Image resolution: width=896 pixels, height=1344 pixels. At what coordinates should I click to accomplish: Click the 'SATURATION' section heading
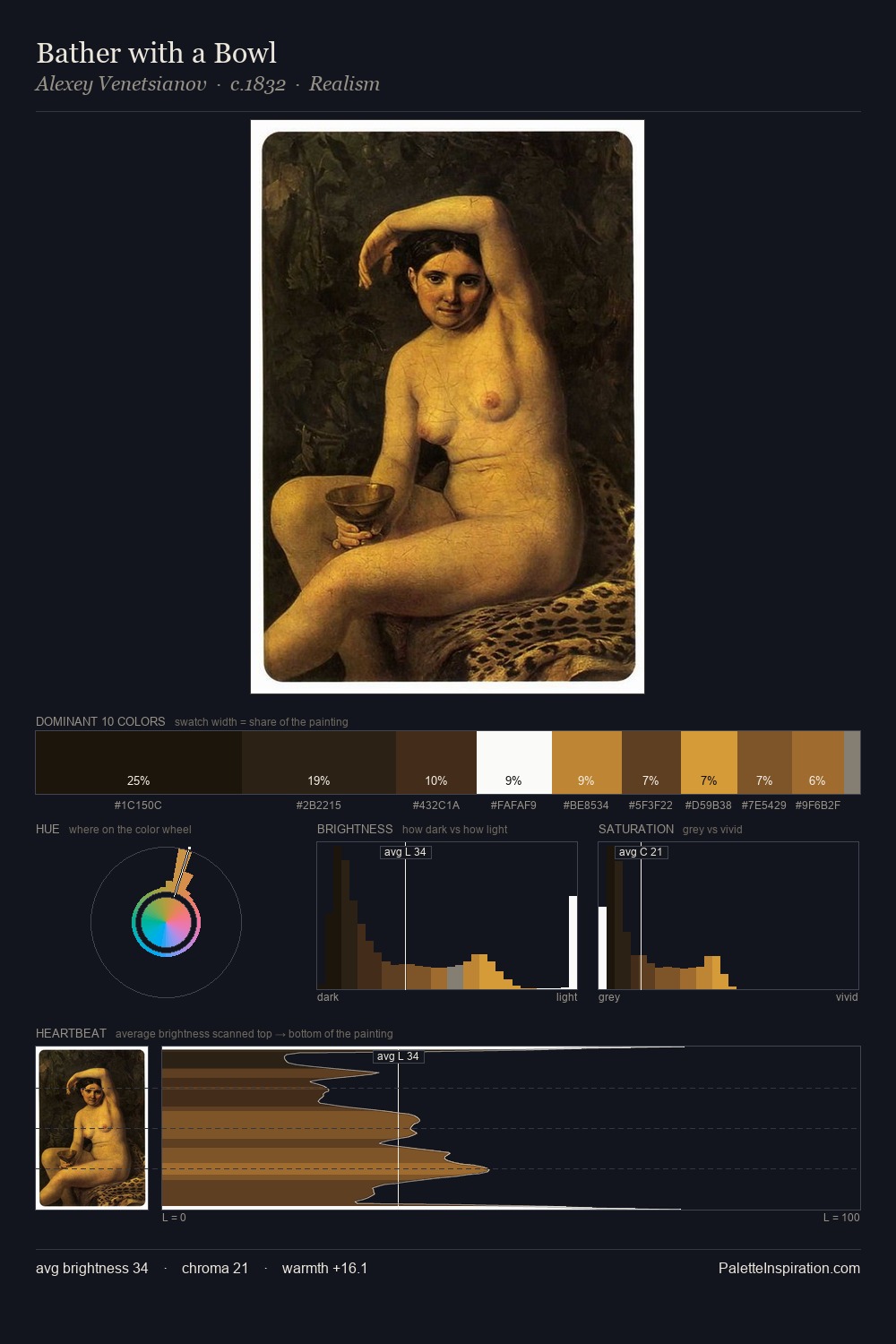click(x=636, y=829)
